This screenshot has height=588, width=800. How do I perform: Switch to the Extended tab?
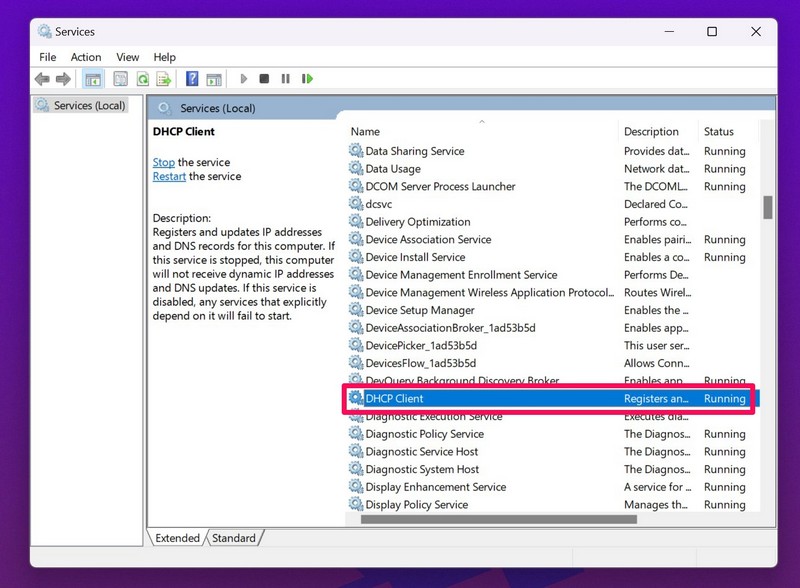pos(177,538)
